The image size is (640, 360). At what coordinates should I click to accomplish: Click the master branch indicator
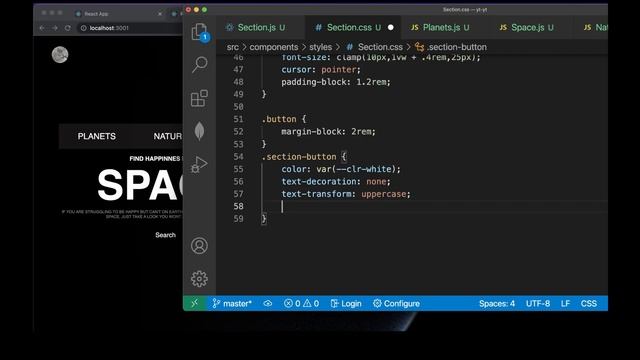click(x=232, y=304)
